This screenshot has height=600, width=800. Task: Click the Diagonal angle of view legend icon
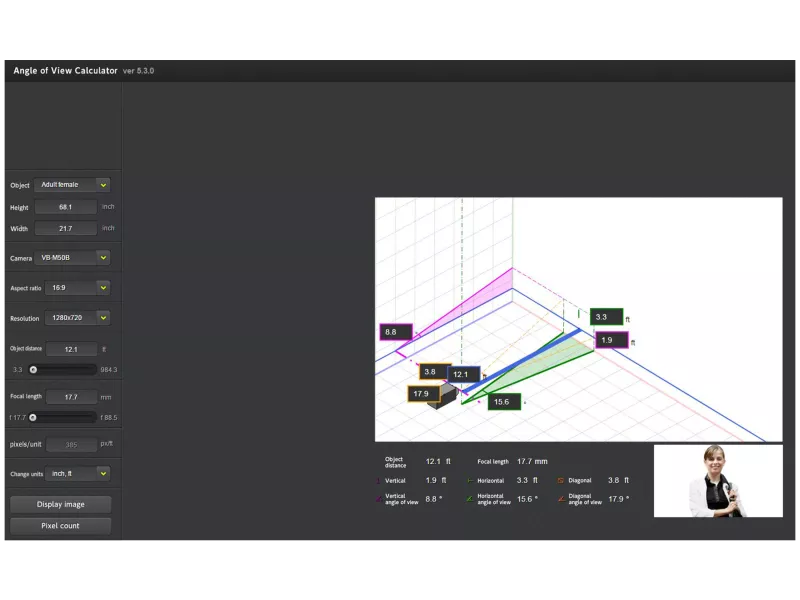(561, 498)
